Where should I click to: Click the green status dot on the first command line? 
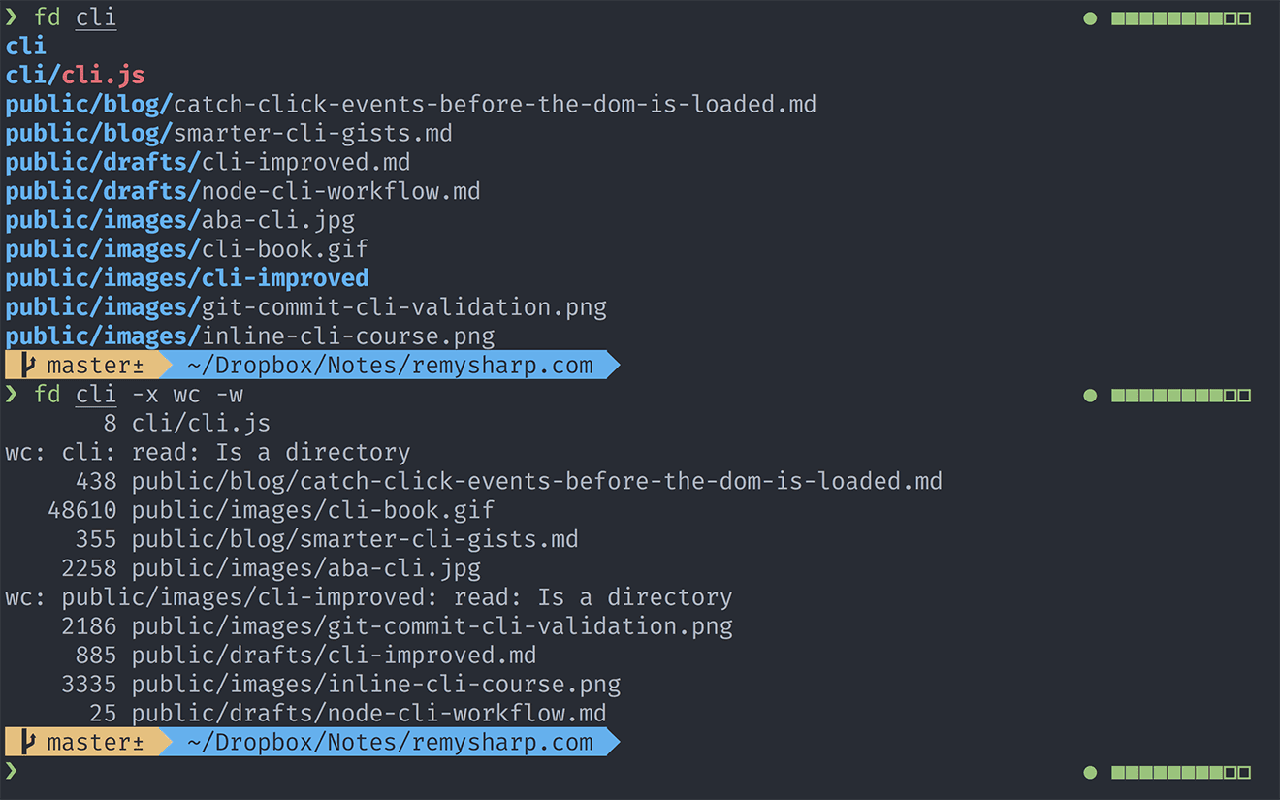pos(1090,18)
